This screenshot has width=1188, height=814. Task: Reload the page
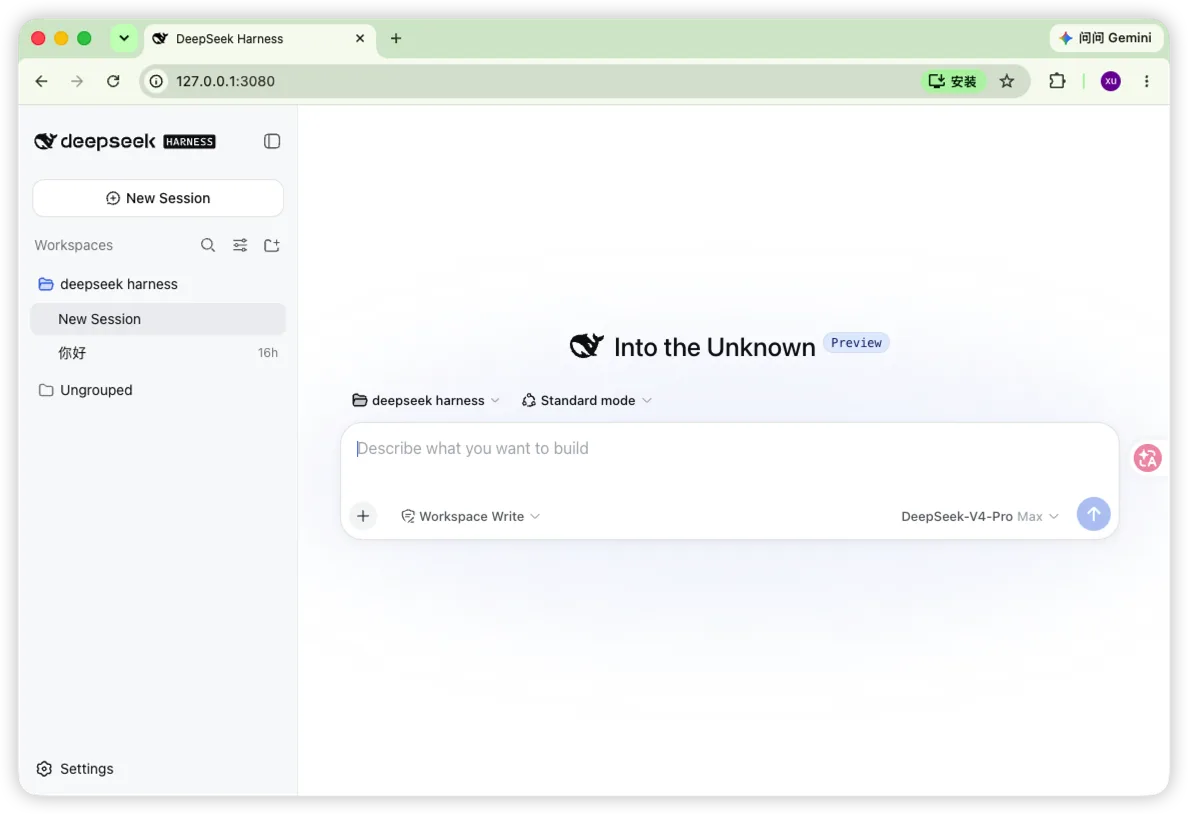coord(113,81)
